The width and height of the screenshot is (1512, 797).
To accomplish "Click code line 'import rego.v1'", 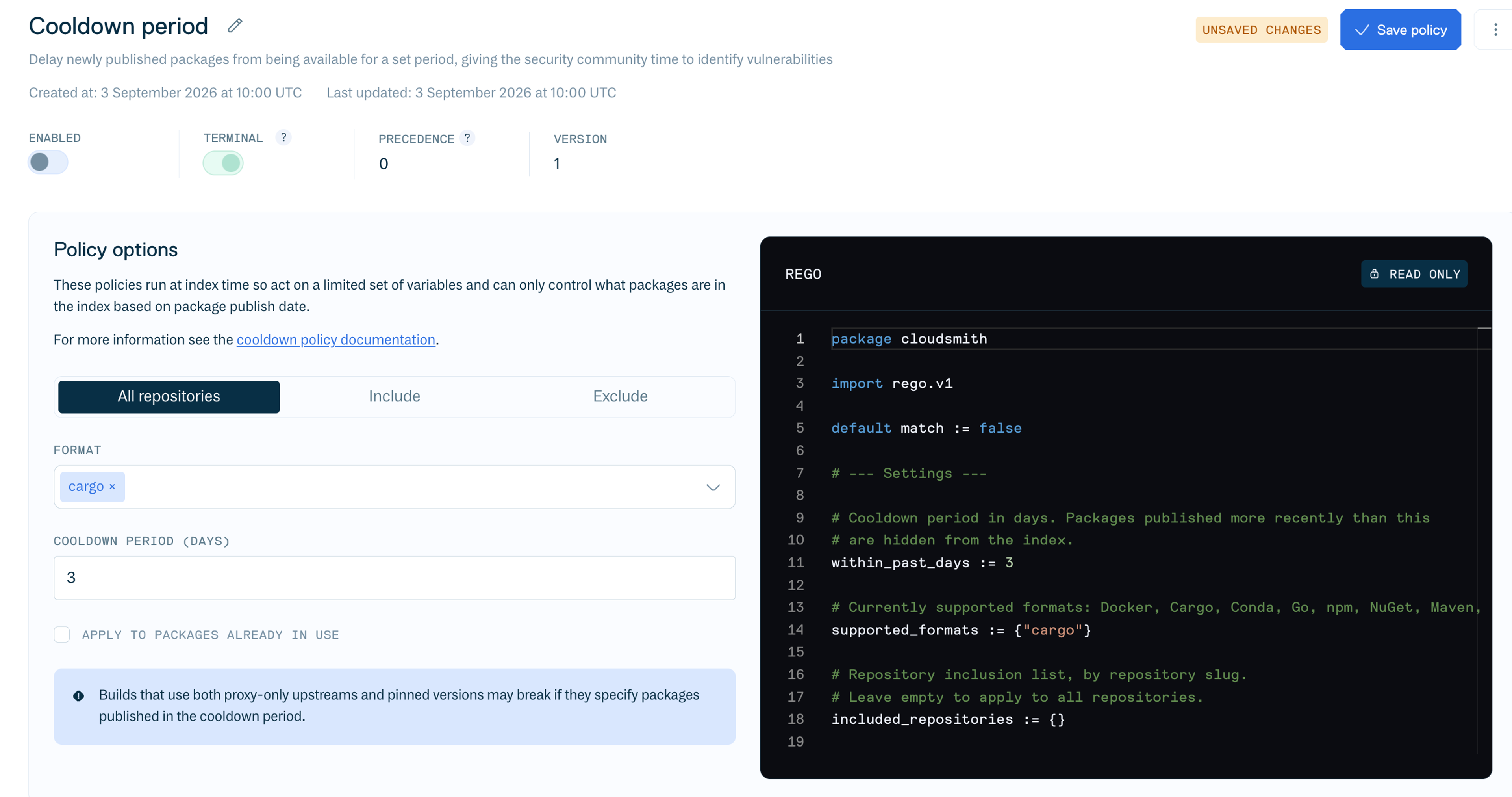I will [891, 383].
